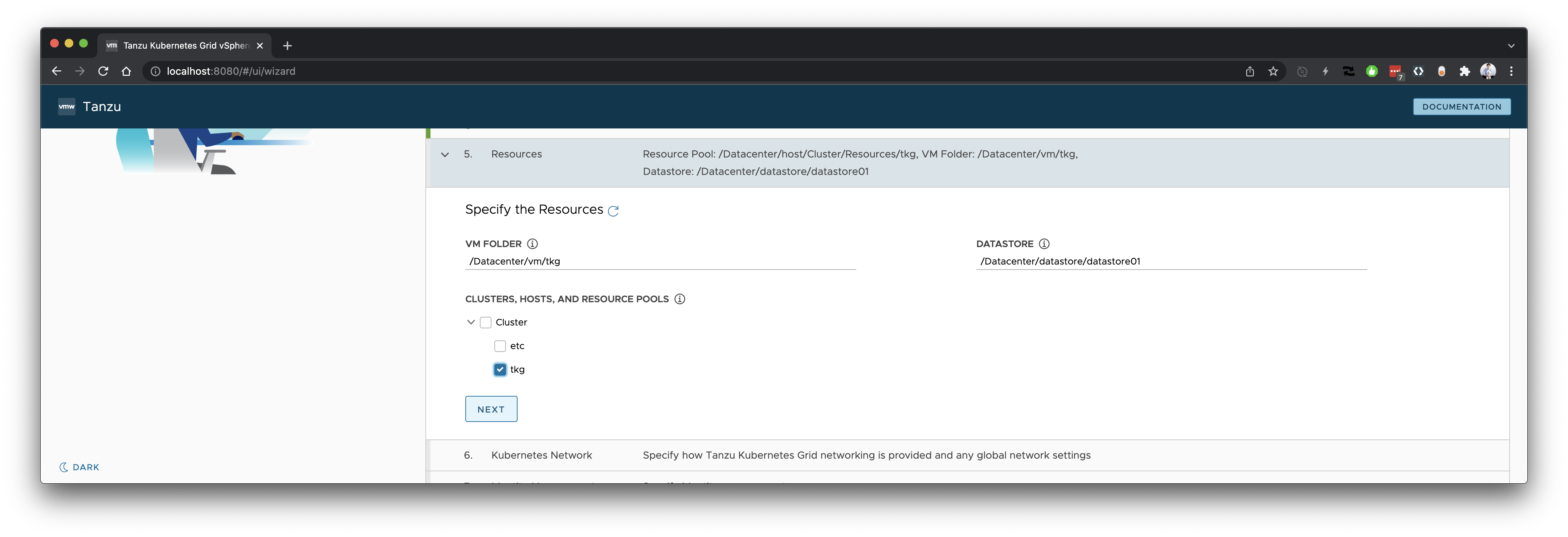This screenshot has width=1568, height=537.
Task: Click the curved arrows extension icon
Action: [x=1348, y=71]
